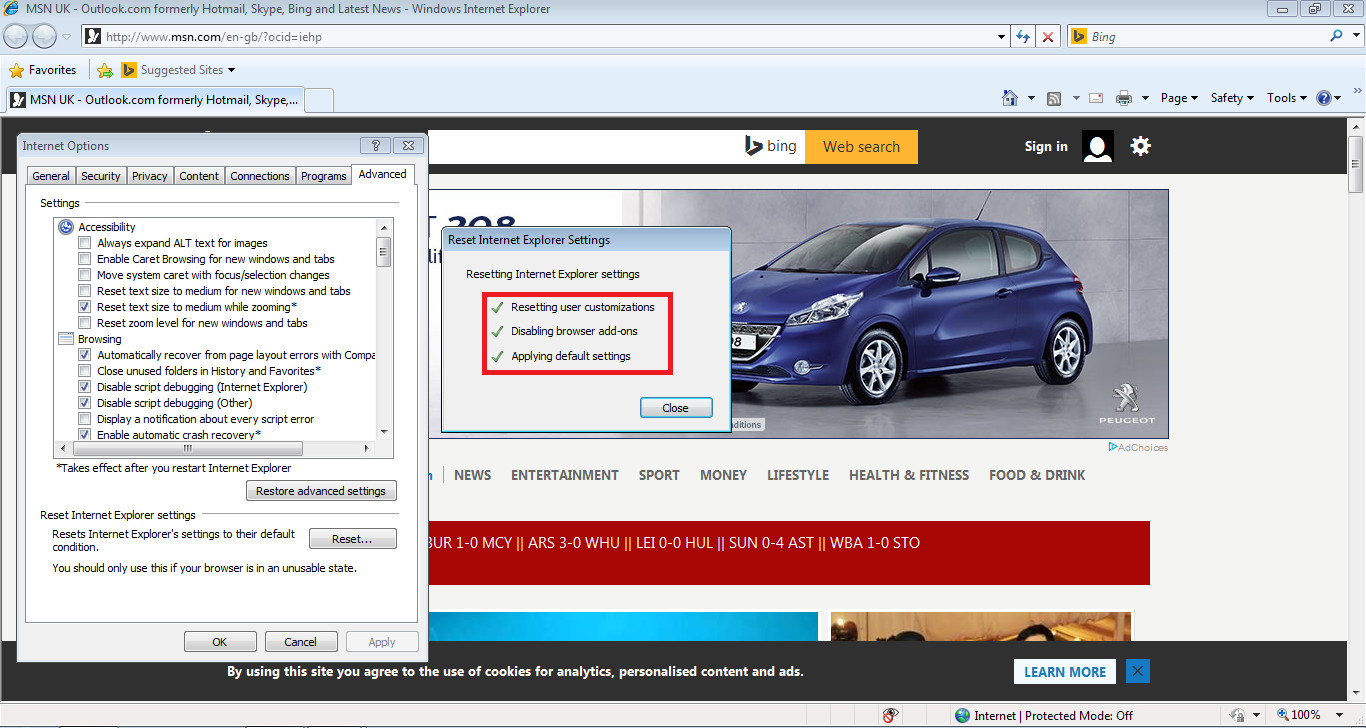The width and height of the screenshot is (1366, 728).
Task: Open the Help dropdown arrow
Action: 1339,98
